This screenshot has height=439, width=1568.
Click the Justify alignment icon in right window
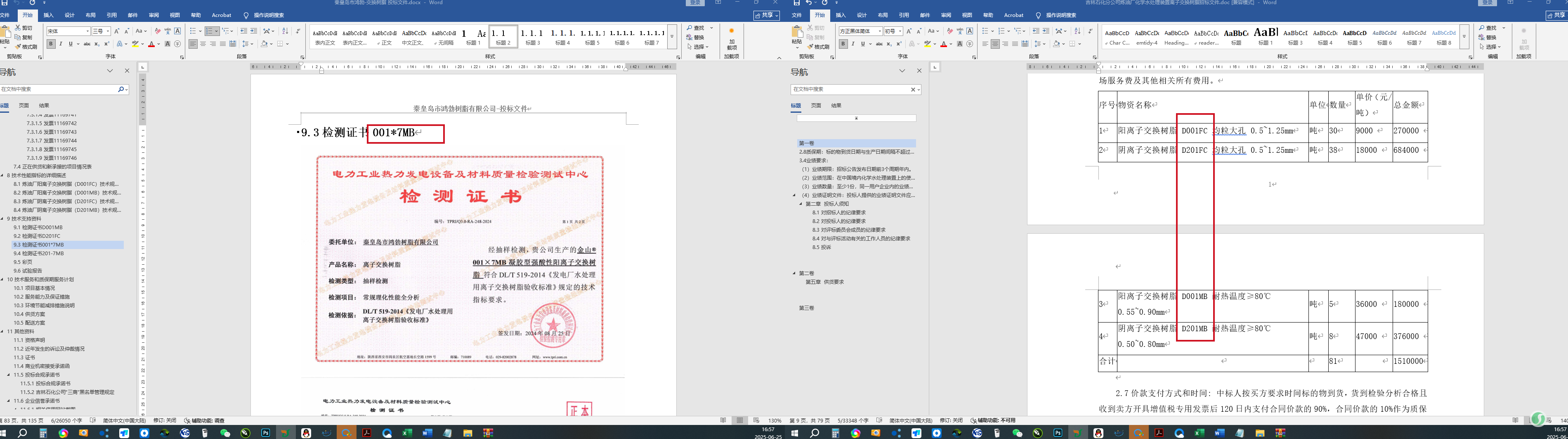click(1015, 44)
